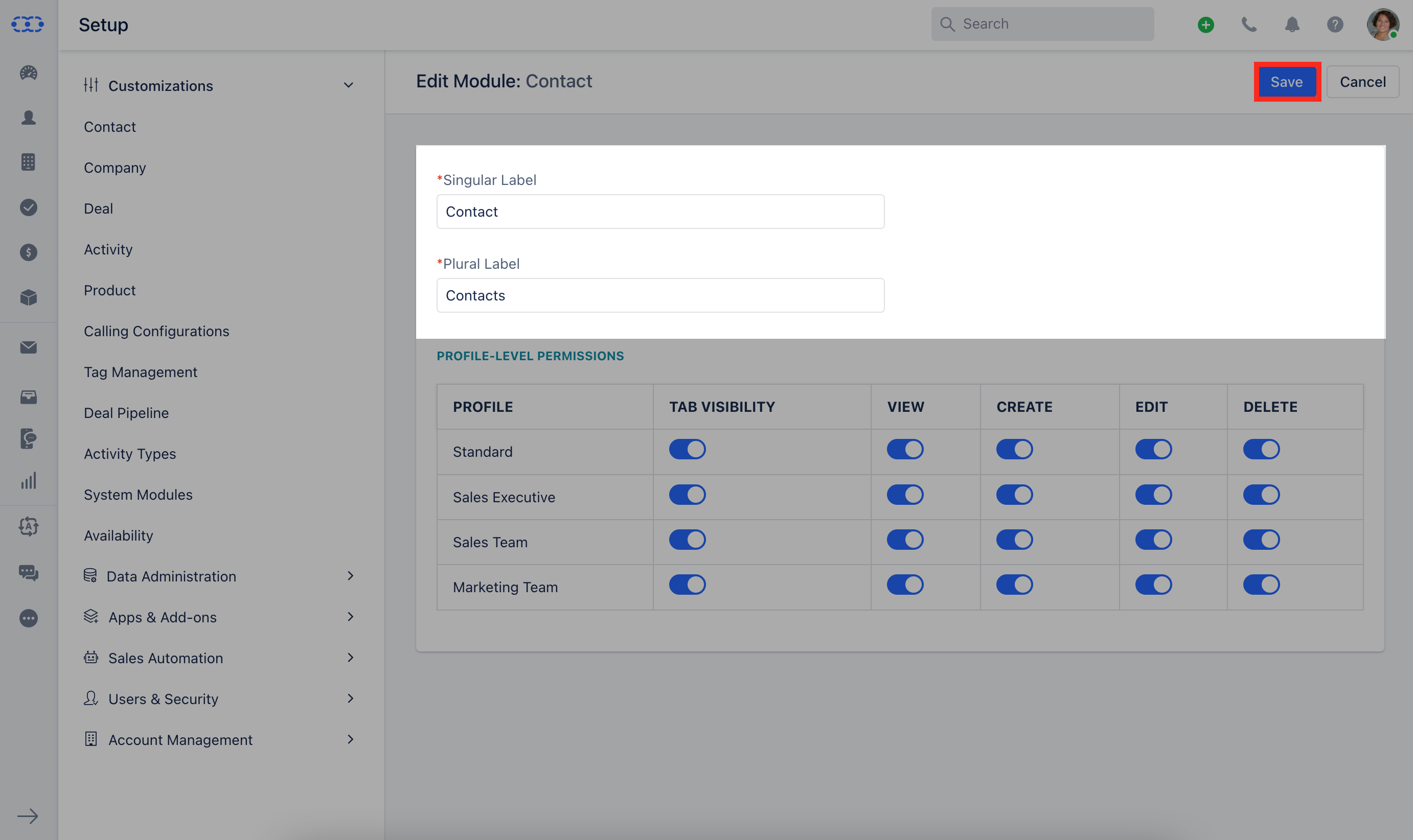Expand the Account Management section
The width and height of the screenshot is (1413, 840).
(x=351, y=739)
